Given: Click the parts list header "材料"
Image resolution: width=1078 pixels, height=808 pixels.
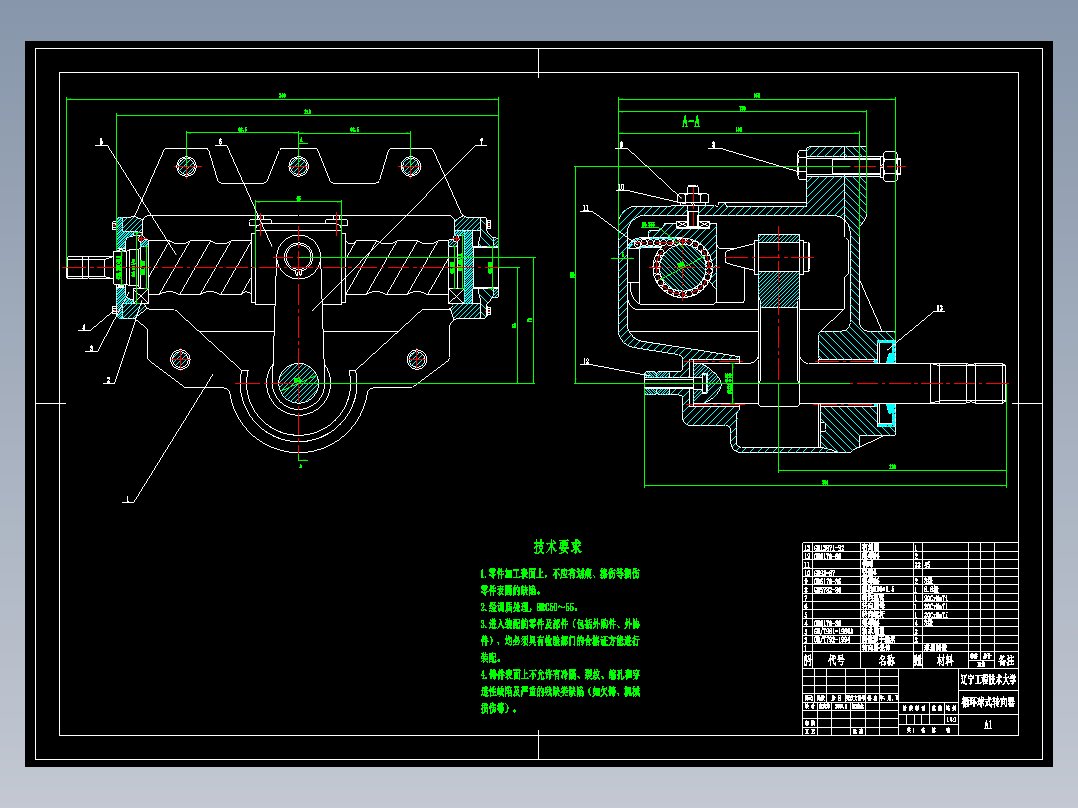Looking at the screenshot, I should coord(945,660).
